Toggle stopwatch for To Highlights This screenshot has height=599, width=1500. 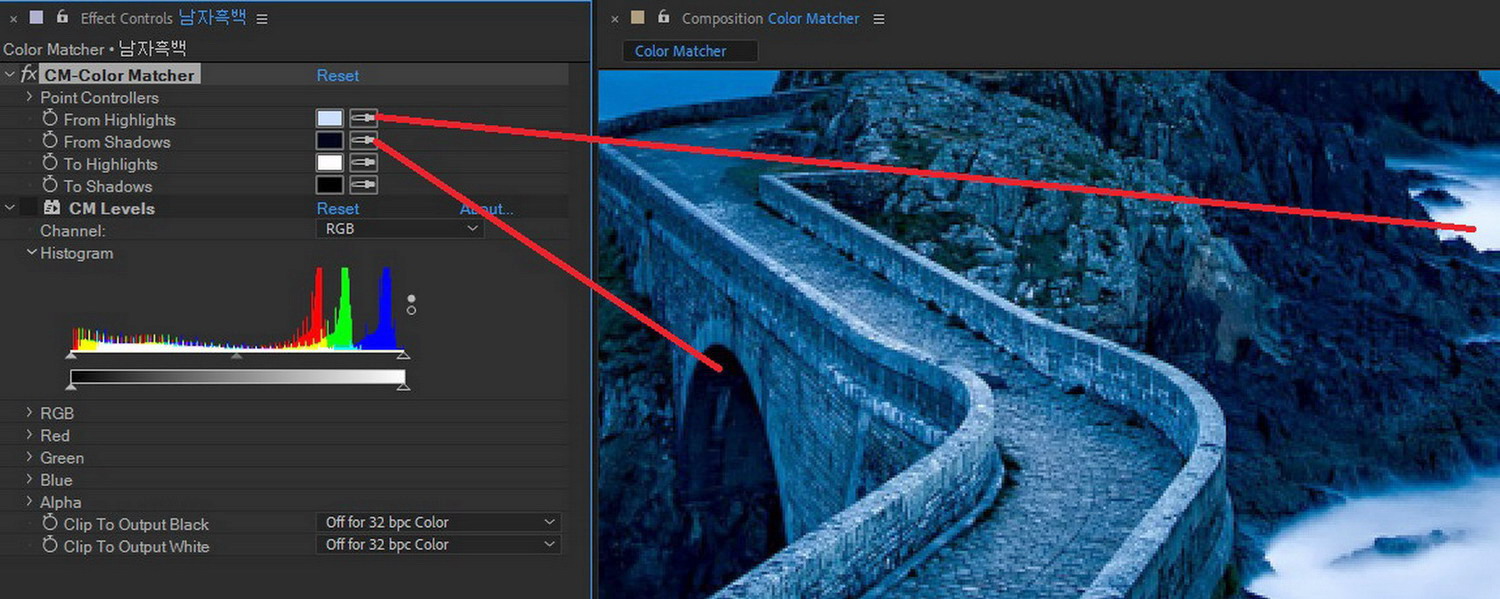(x=50, y=163)
